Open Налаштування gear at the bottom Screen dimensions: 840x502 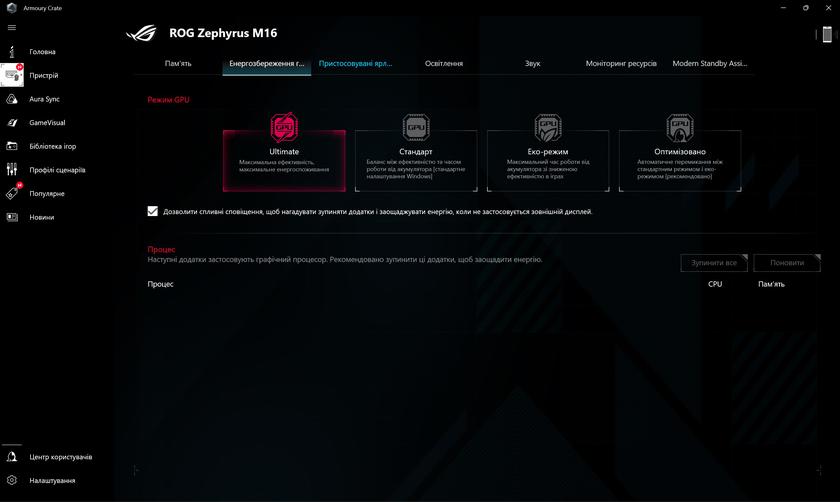[13, 480]
